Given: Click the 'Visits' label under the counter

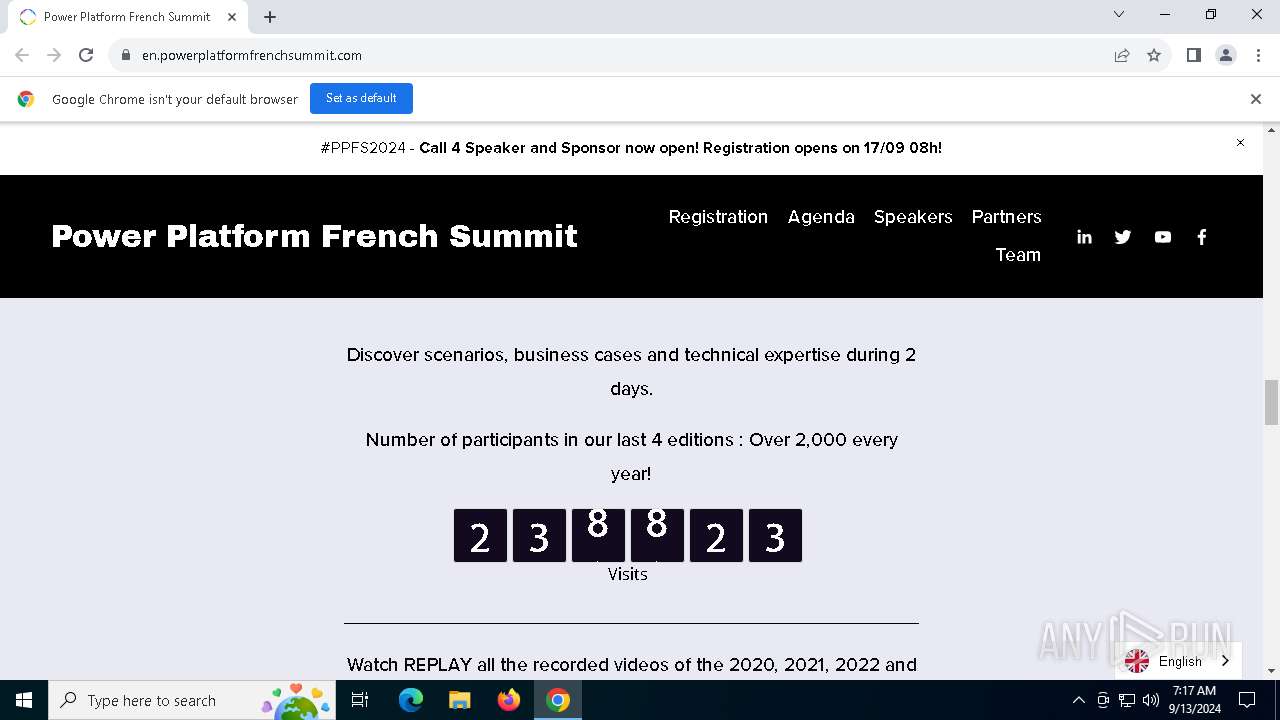Looking at the screenshot, I should click(x=628, y=575).
